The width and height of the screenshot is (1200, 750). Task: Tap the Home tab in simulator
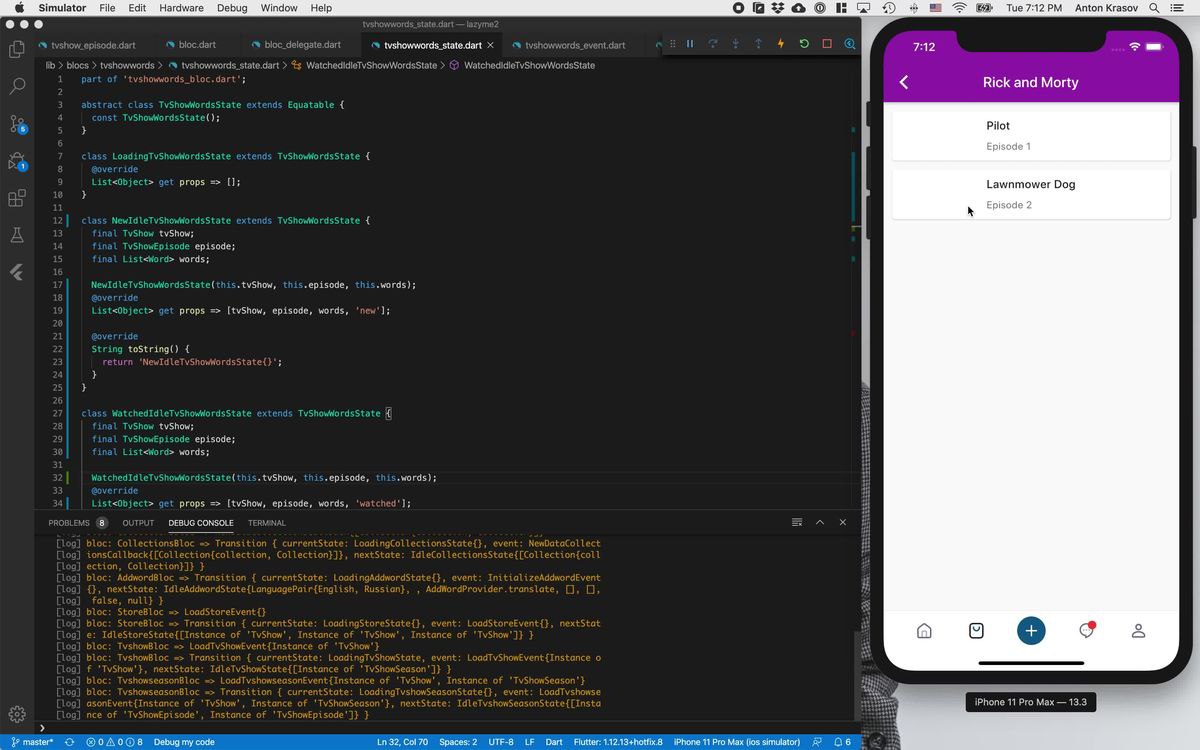click(x=924, y=631)
